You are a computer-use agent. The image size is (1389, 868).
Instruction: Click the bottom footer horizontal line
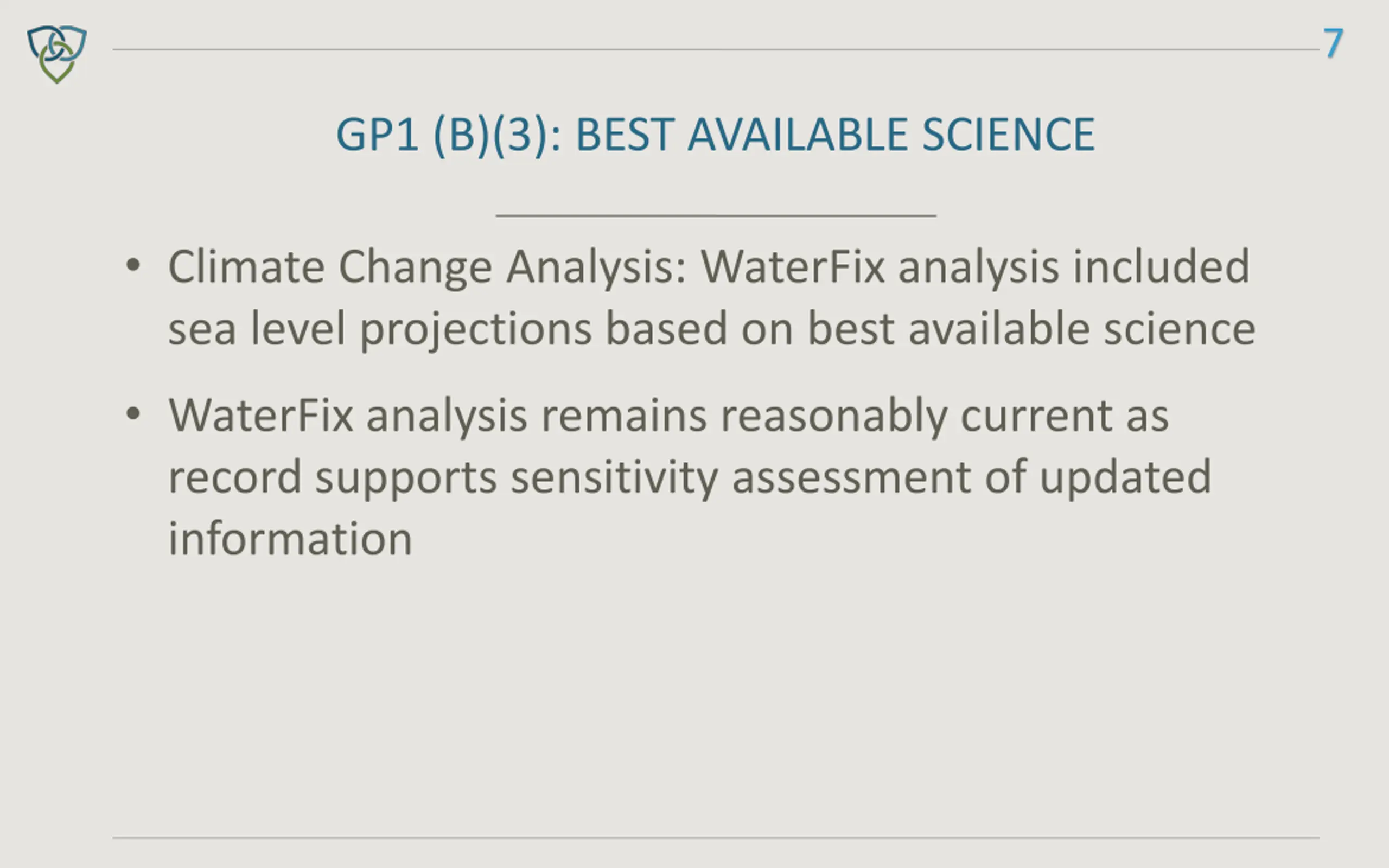pos(716,838)
